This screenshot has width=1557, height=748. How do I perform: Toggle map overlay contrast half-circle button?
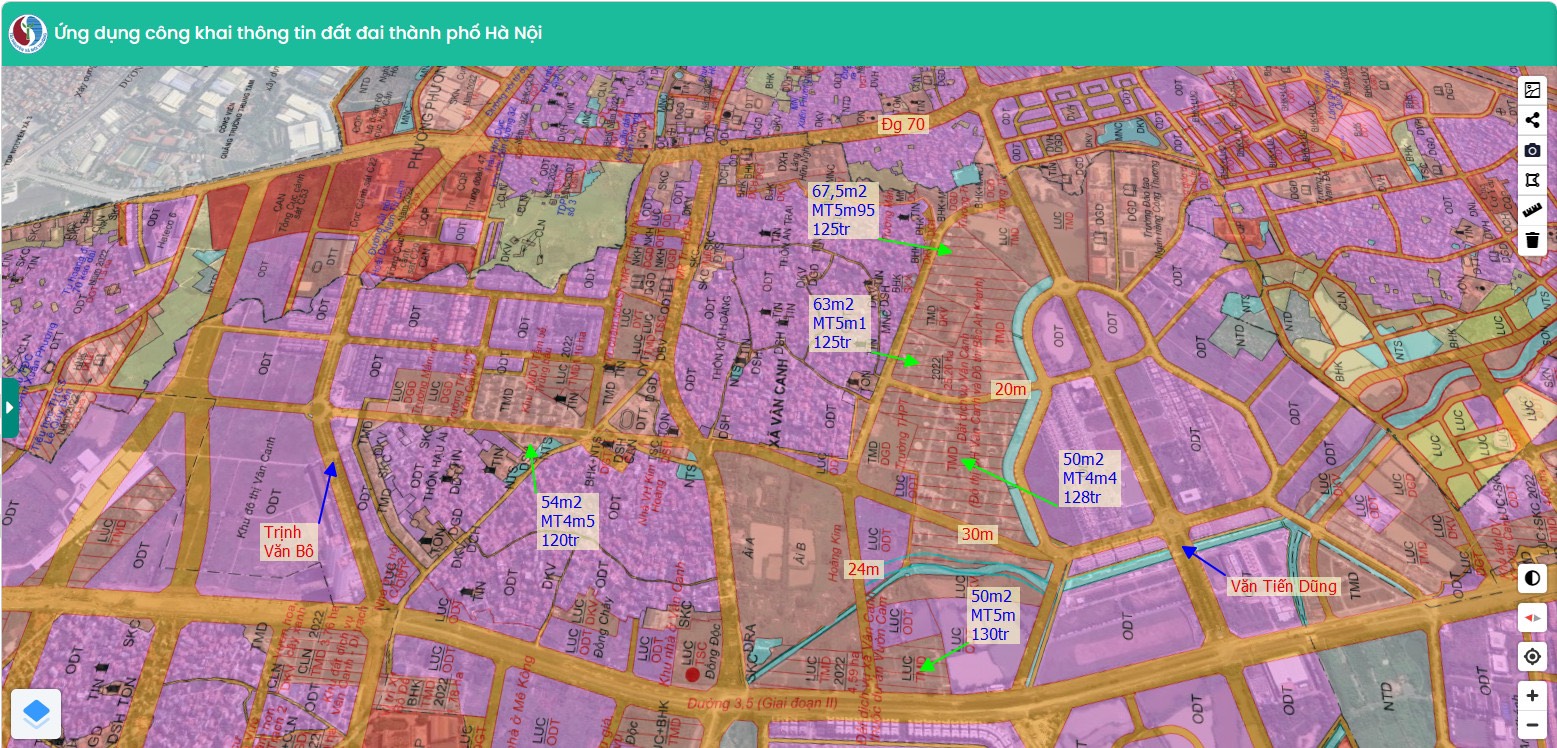[1532, 579]
